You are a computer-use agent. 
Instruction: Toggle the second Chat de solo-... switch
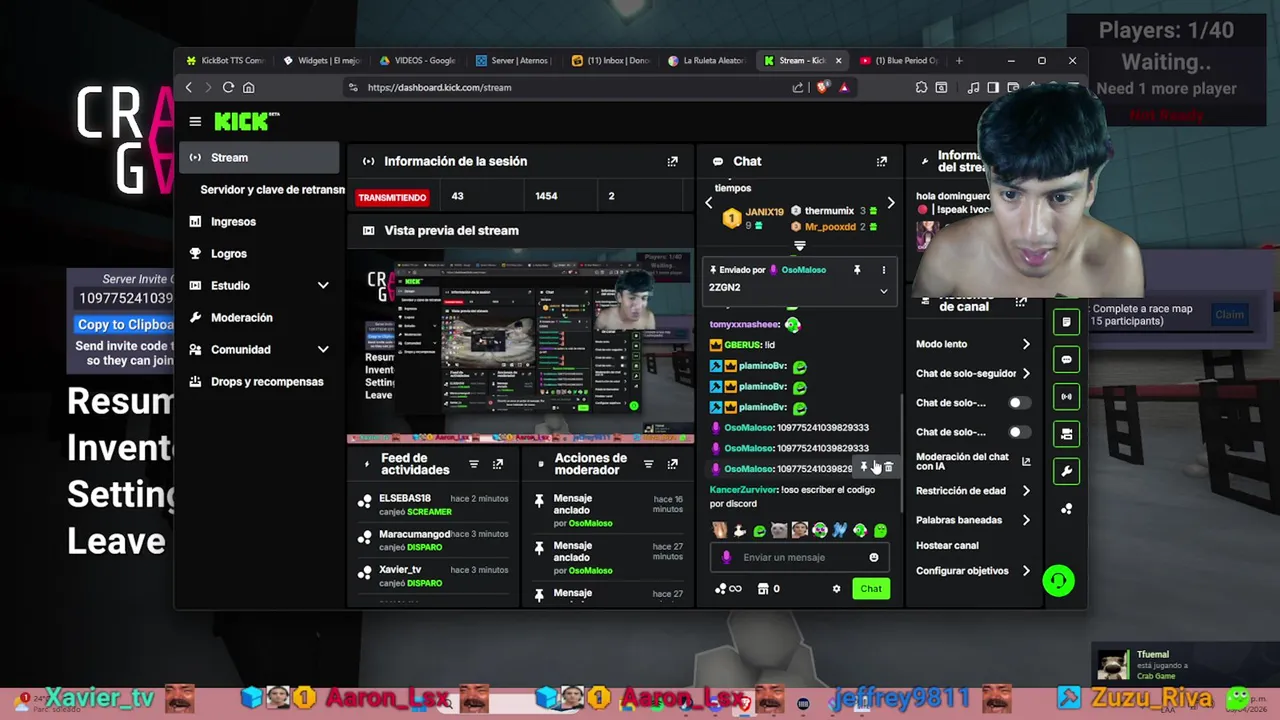(x=1018, y=432)
